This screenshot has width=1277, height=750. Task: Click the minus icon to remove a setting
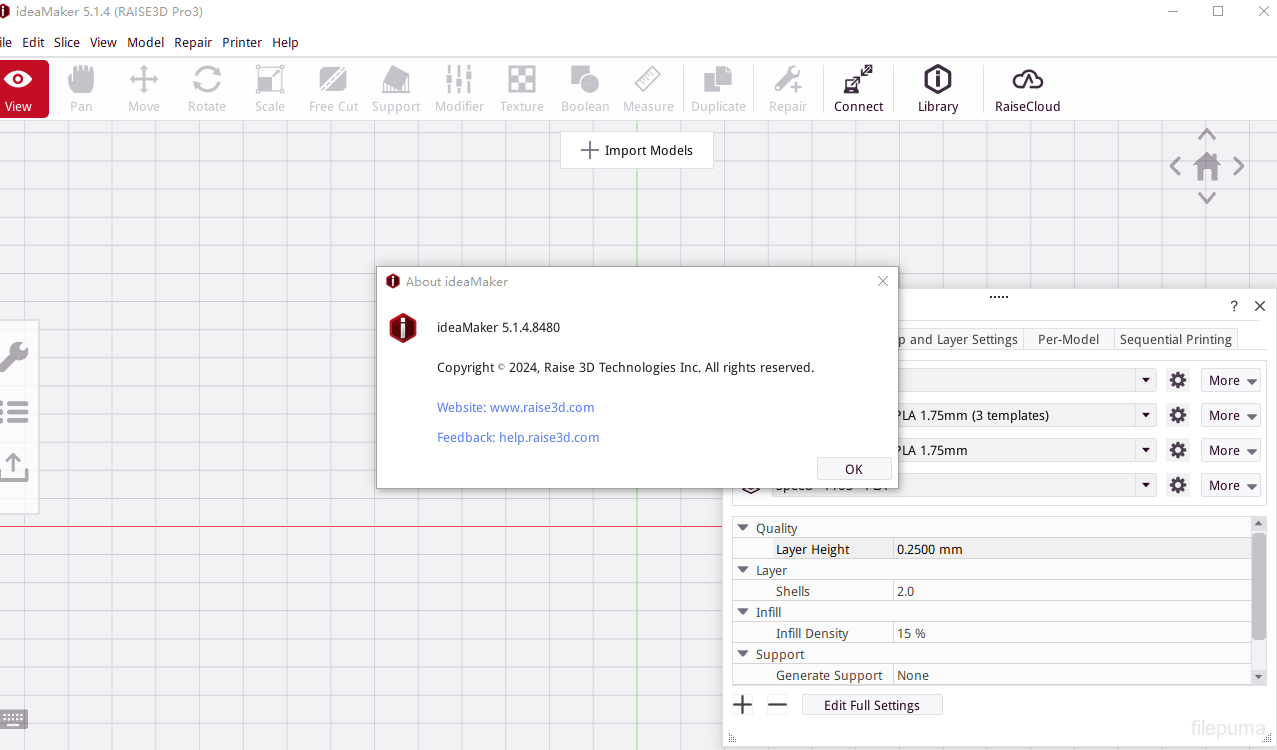[777, 705]
